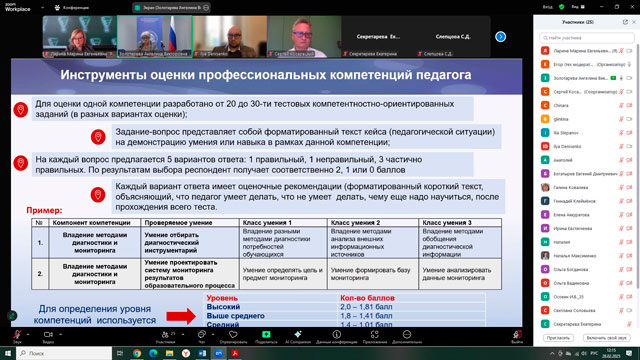Viewport: 640px width, 360px height.
Task: Open File Explorer from taskbar
Action: [x=169, y=353]
